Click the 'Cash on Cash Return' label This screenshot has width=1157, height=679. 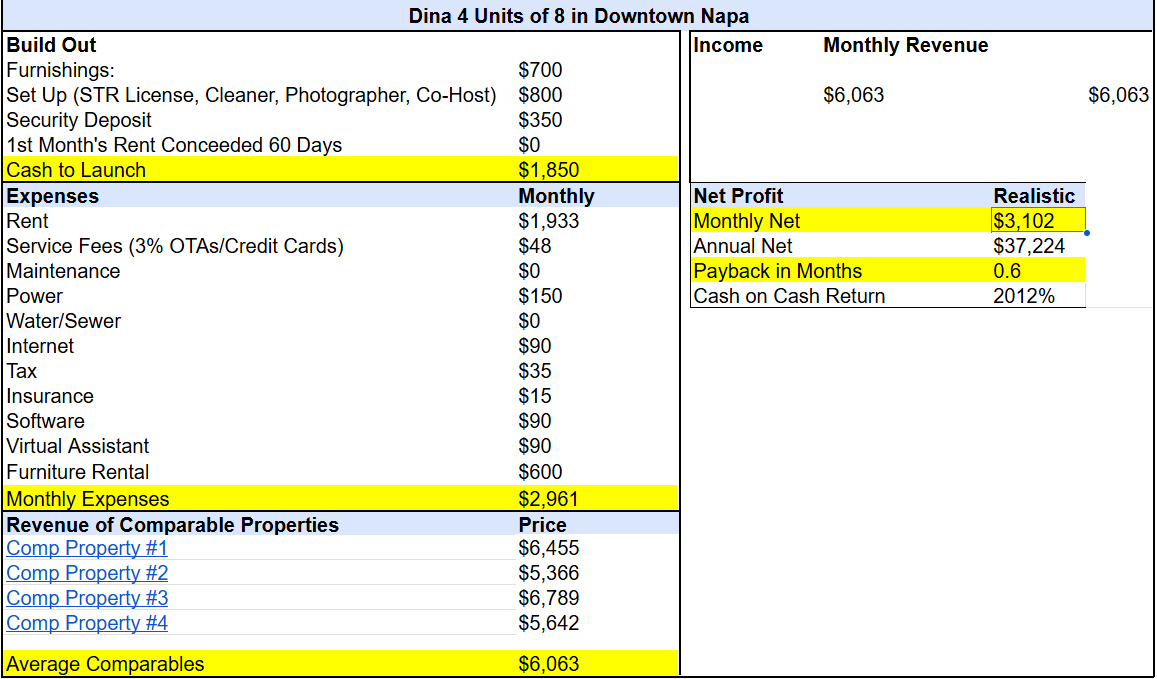[789, 296]
